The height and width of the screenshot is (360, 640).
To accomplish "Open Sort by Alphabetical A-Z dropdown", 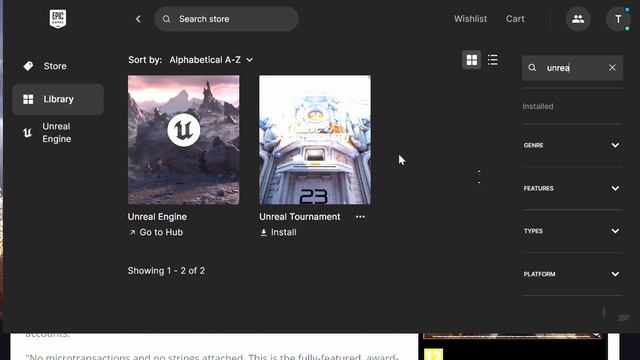I will coord(211,60).
